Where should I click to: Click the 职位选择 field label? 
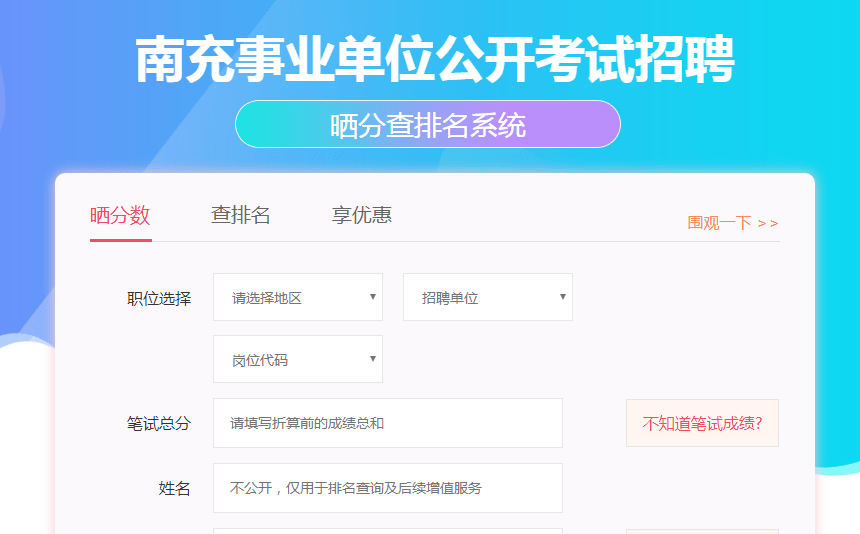click(x=159, y=298)
